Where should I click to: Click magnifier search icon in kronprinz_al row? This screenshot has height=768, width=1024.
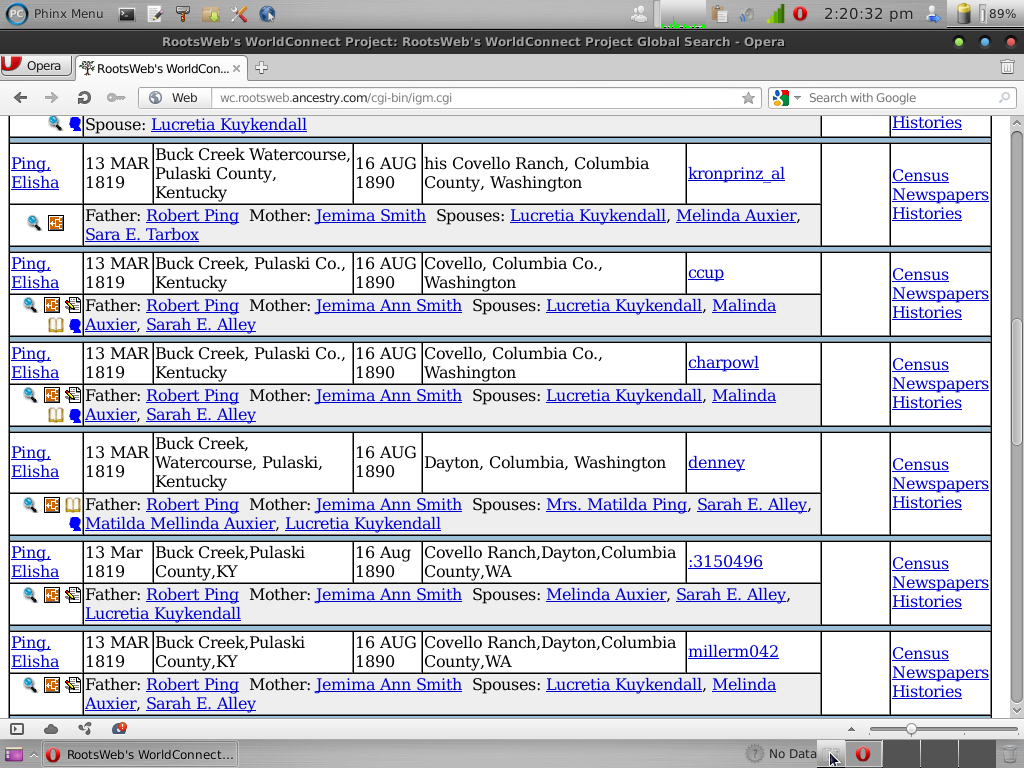34,223
